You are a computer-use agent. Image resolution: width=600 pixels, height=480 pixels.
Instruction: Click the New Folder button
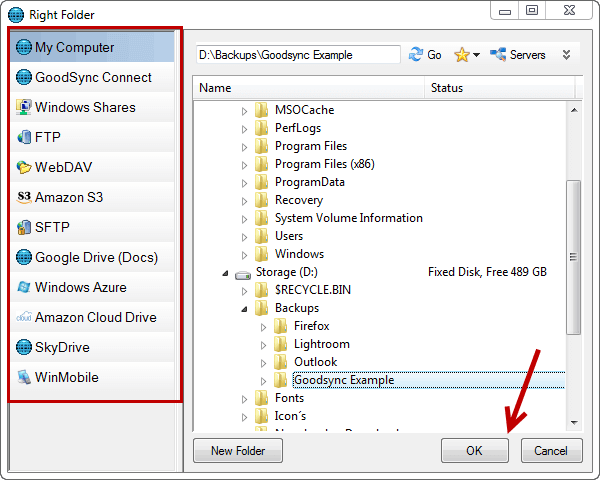tap(238, 451)
